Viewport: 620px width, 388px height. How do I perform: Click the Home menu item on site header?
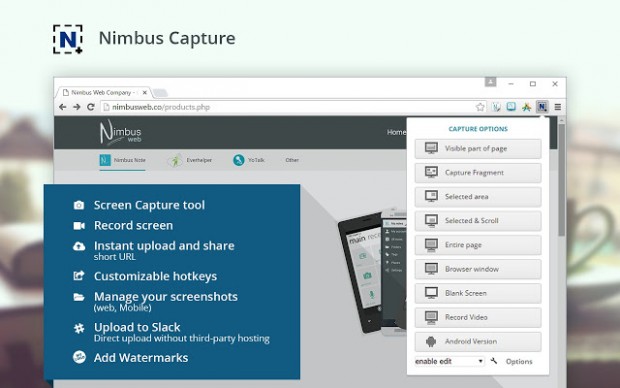[x=396, y=132]
